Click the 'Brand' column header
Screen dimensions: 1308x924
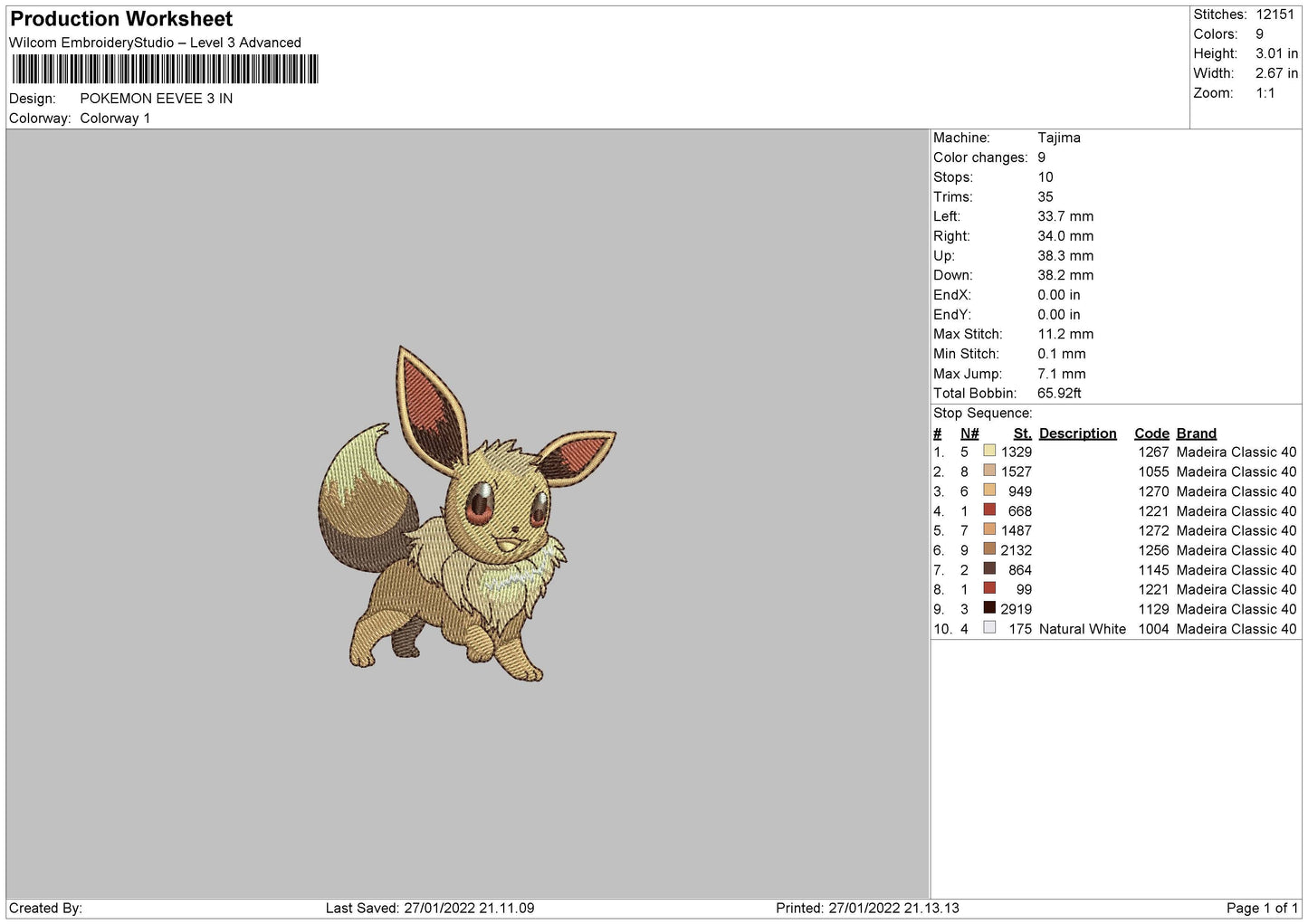coord(1197,433)
